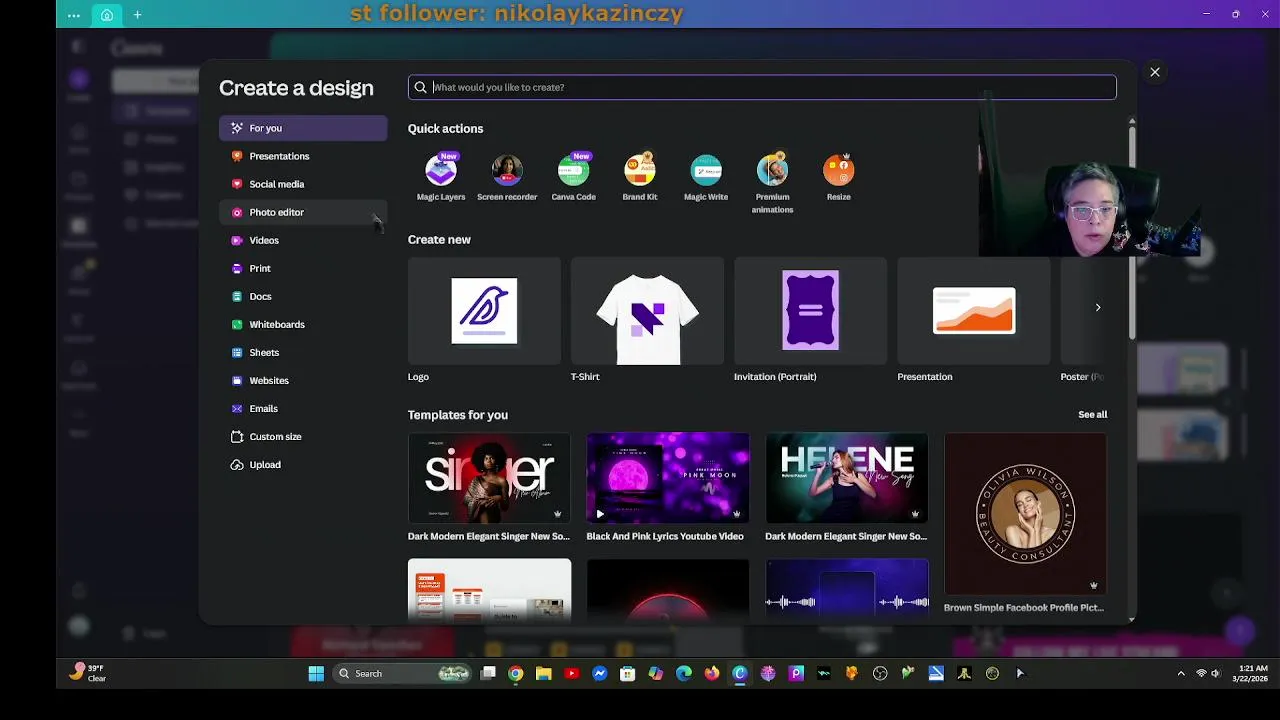
Task: Open Copilot from the taskbar
Action: tap(655, 673)
